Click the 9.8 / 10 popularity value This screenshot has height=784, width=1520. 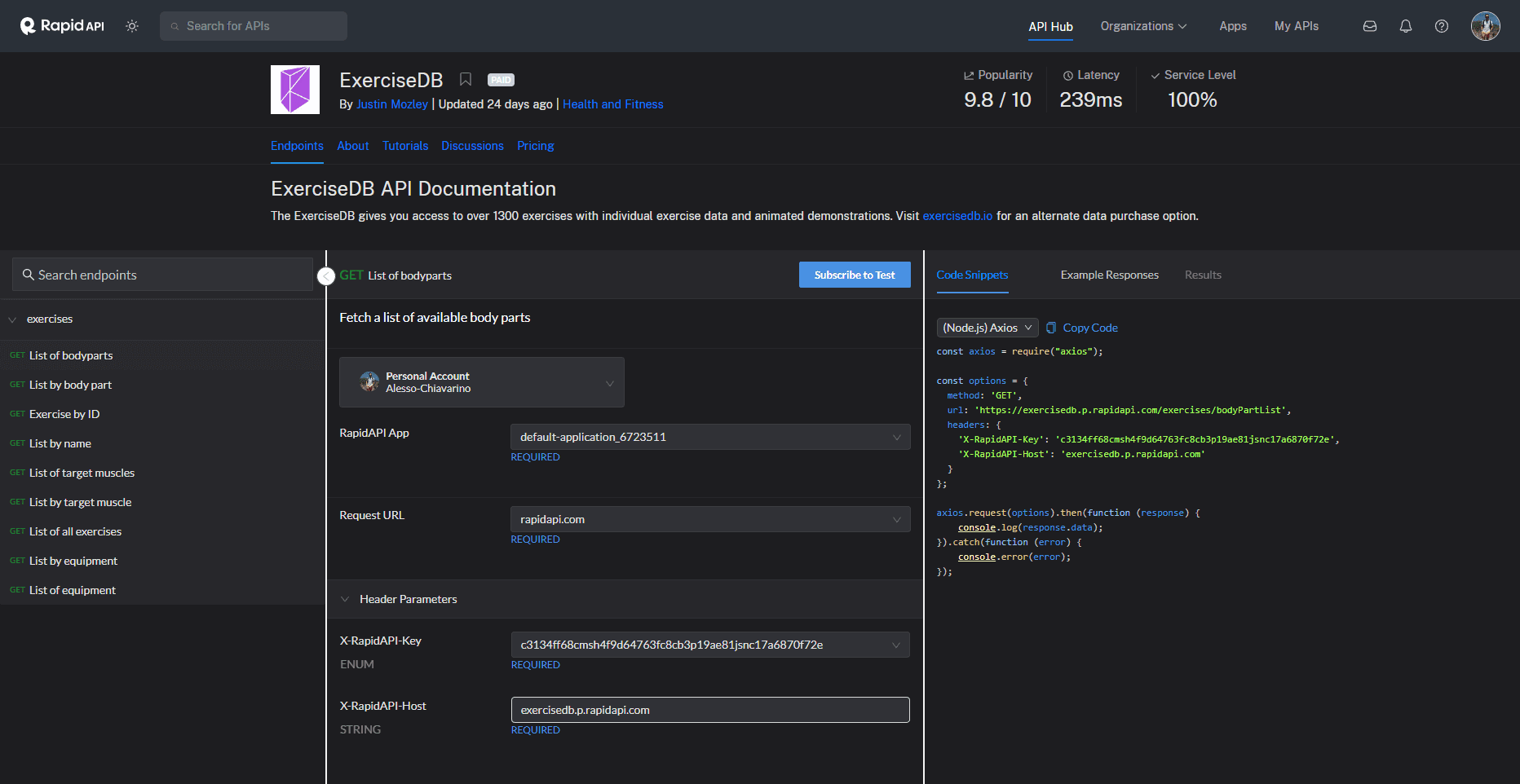[997, 100]
